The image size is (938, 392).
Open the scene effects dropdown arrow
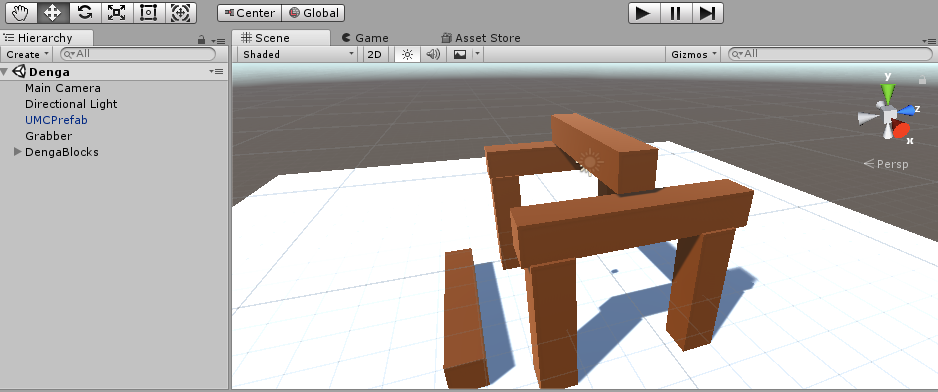pyautogui.click(x=477, y=54)
